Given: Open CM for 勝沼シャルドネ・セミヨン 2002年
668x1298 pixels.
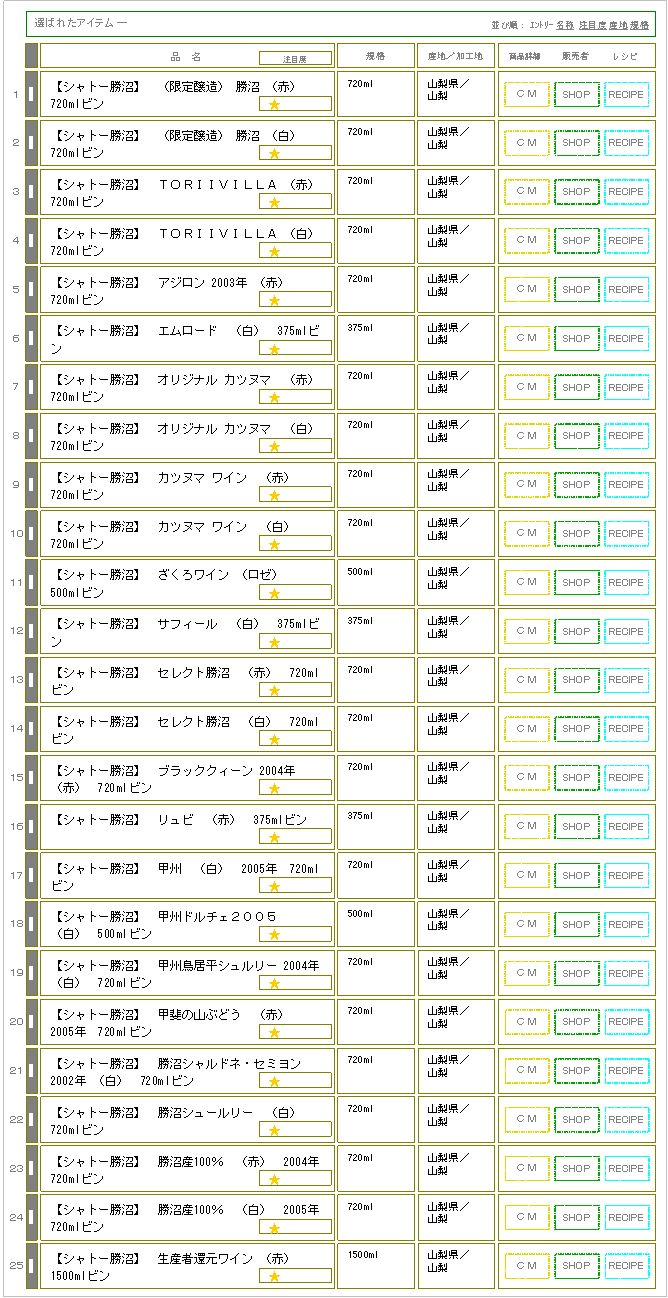Looking at the screenshot, I should [527, 1070].
